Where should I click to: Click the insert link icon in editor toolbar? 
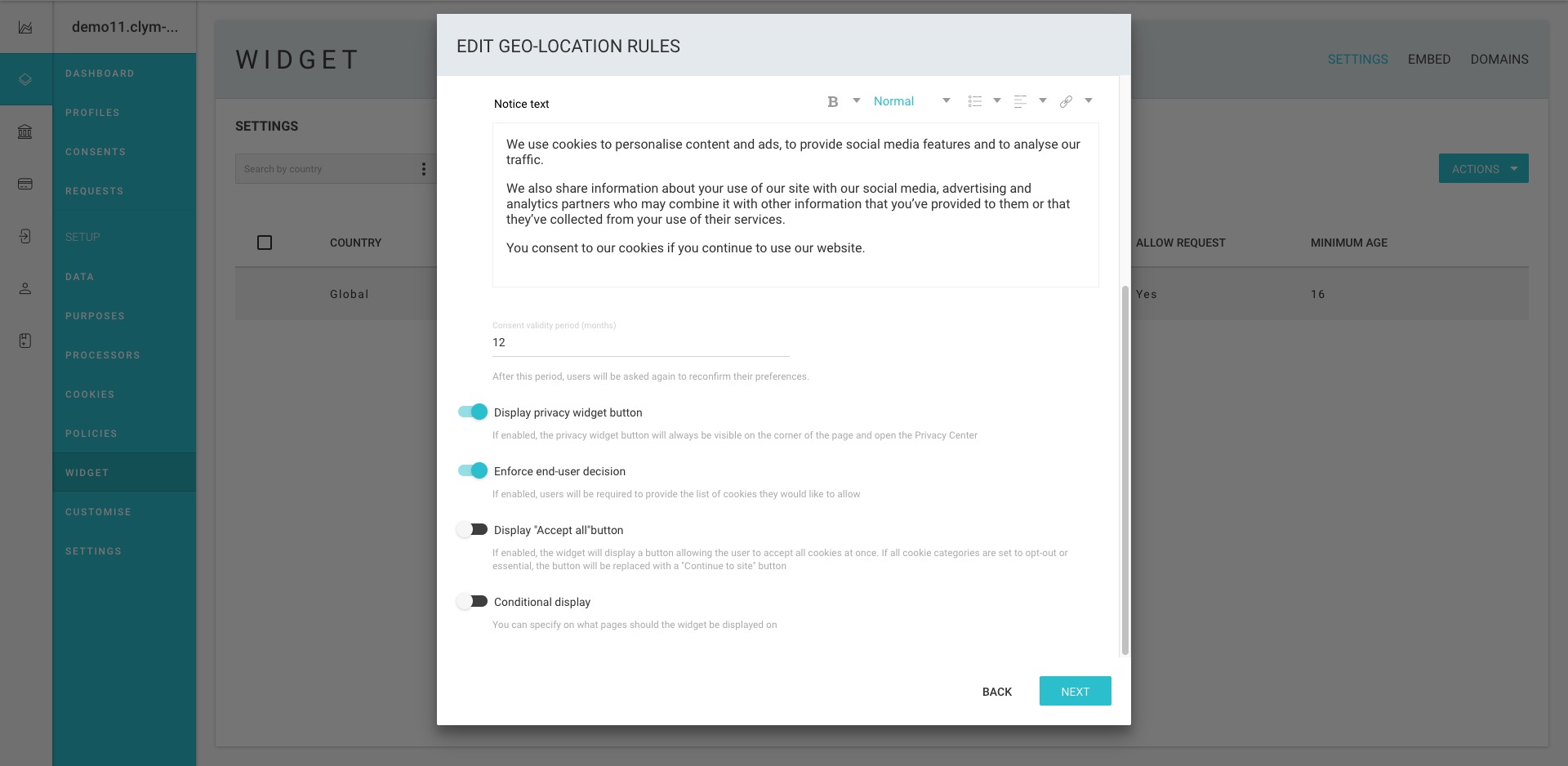[1066, 101]
